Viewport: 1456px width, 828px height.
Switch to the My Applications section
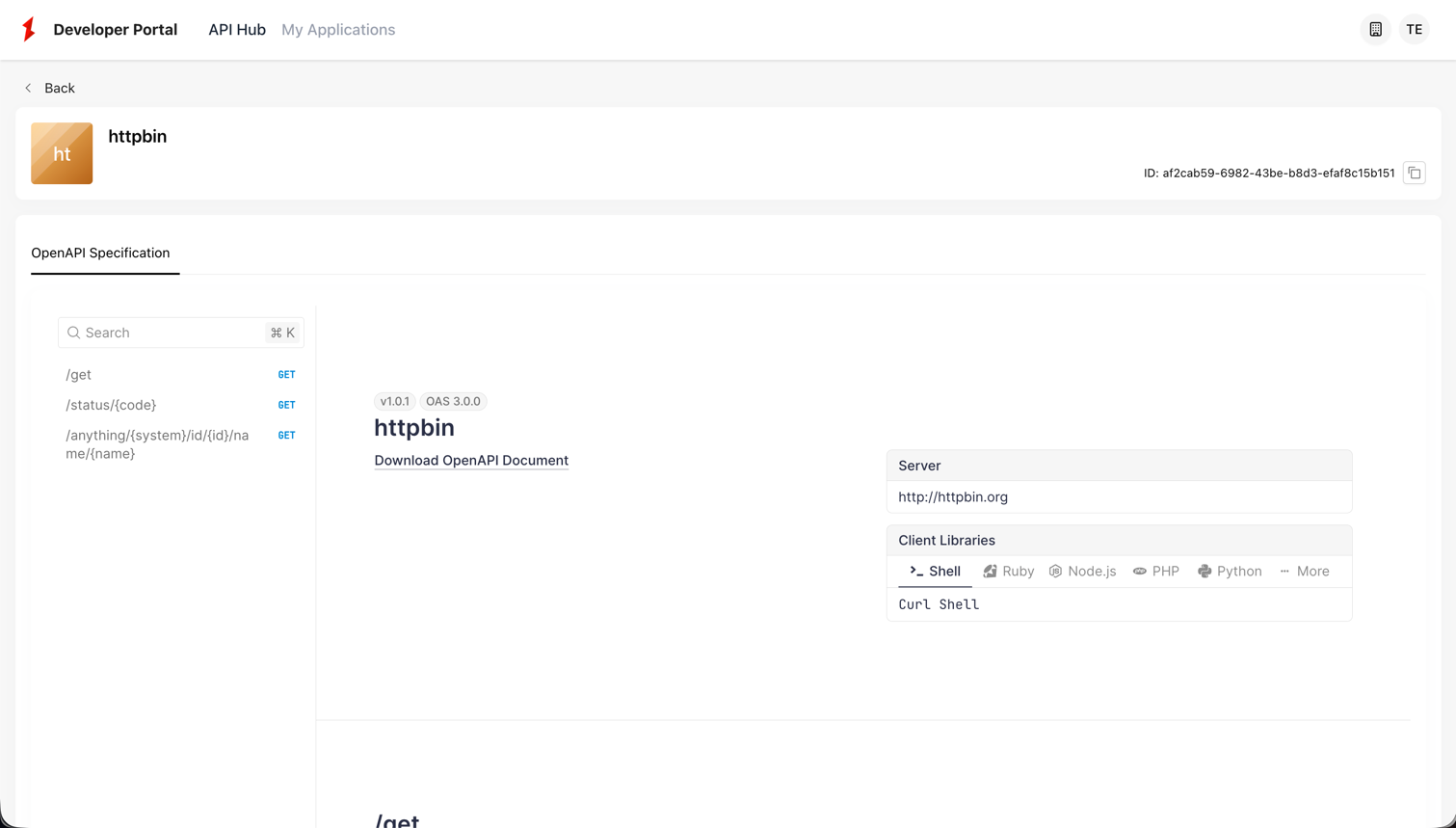pyautogui.click(x=337, y=29)
